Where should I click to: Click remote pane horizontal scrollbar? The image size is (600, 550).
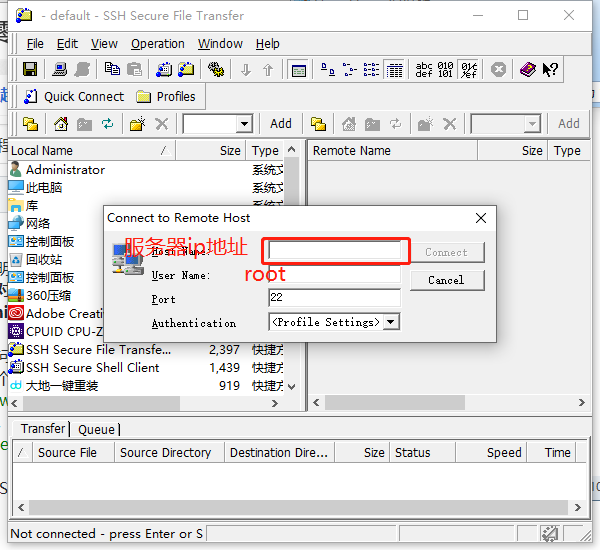click(395, 403)
